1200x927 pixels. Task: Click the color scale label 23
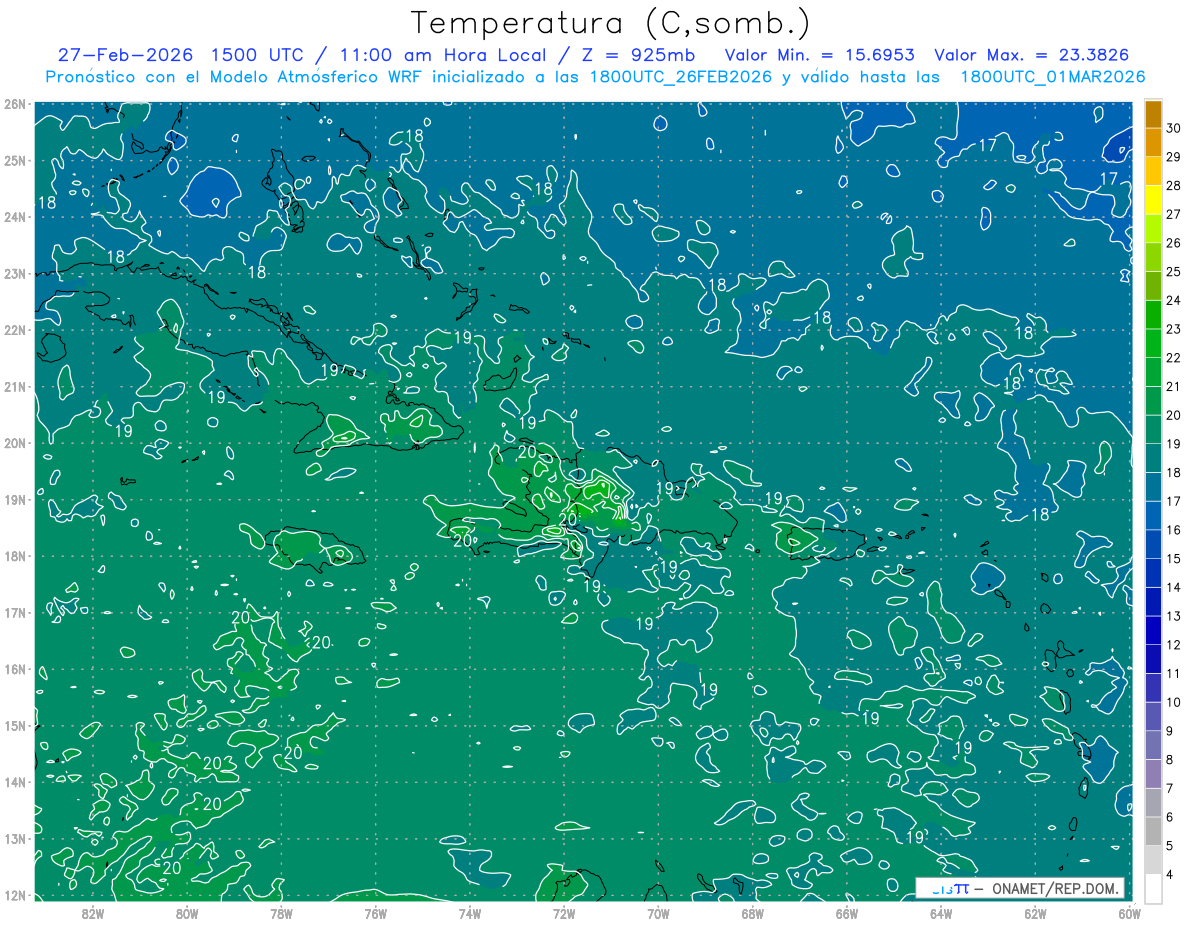[x=1174, y=328]
